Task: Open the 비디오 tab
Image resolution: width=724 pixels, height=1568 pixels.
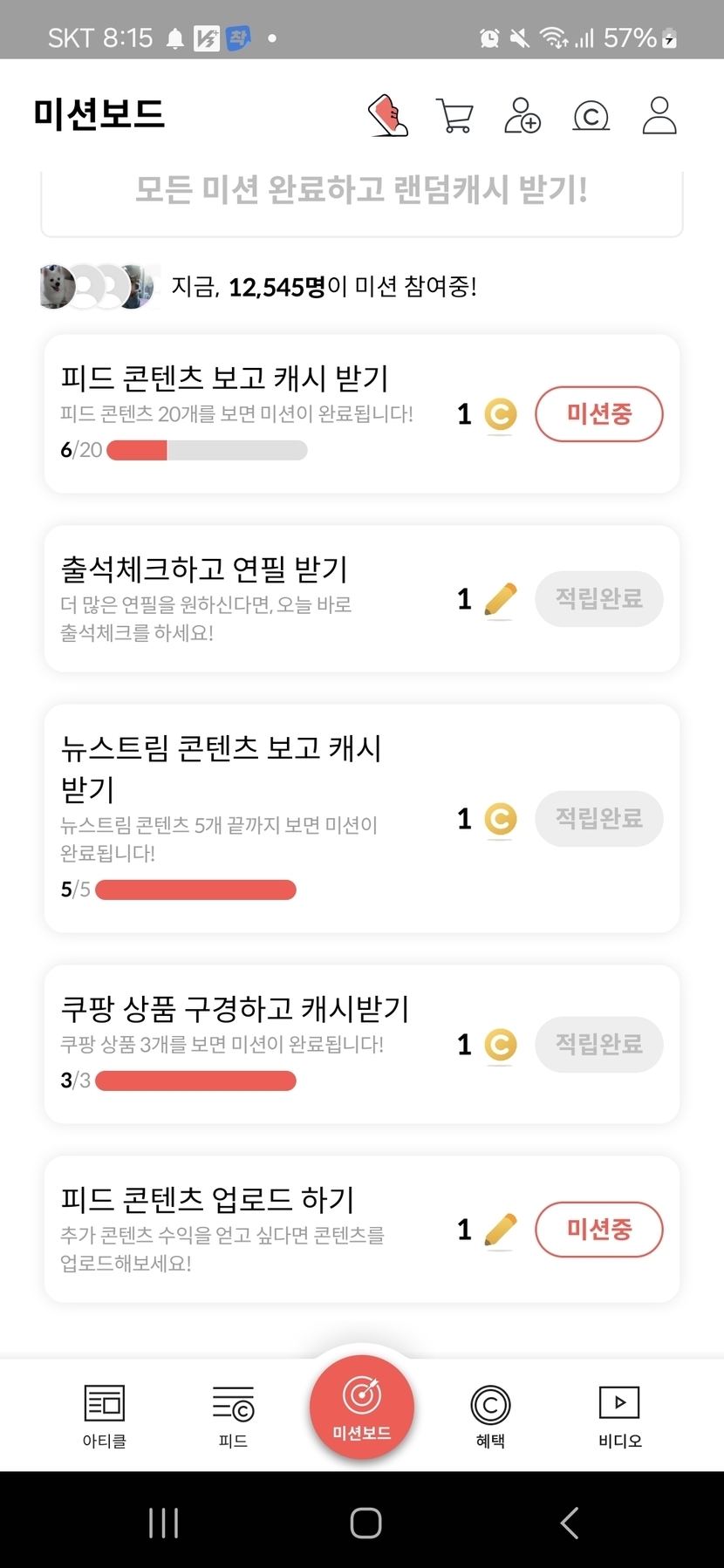Action: point(619,1415)
